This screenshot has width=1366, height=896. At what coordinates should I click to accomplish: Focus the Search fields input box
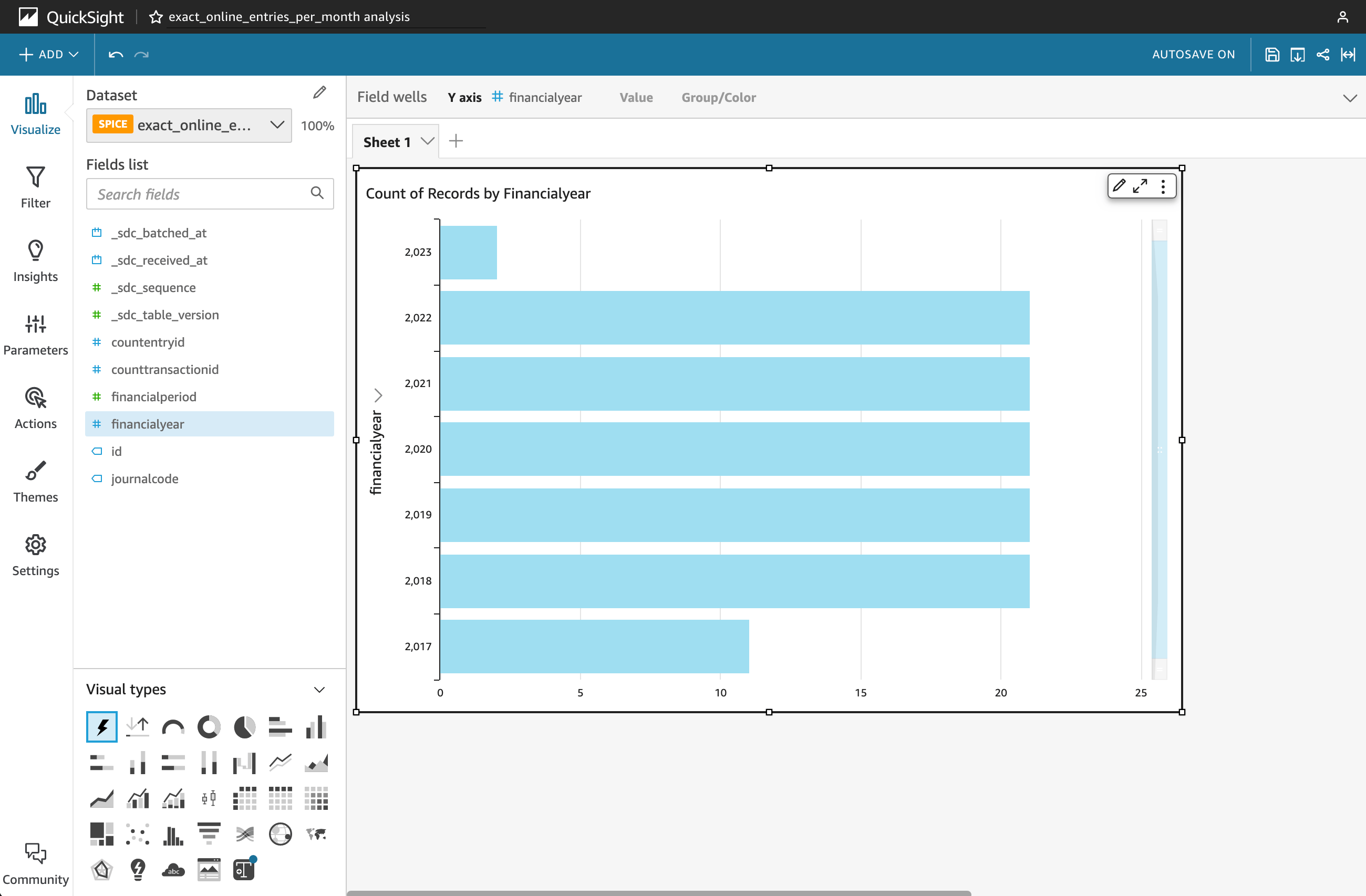point(210,194)
